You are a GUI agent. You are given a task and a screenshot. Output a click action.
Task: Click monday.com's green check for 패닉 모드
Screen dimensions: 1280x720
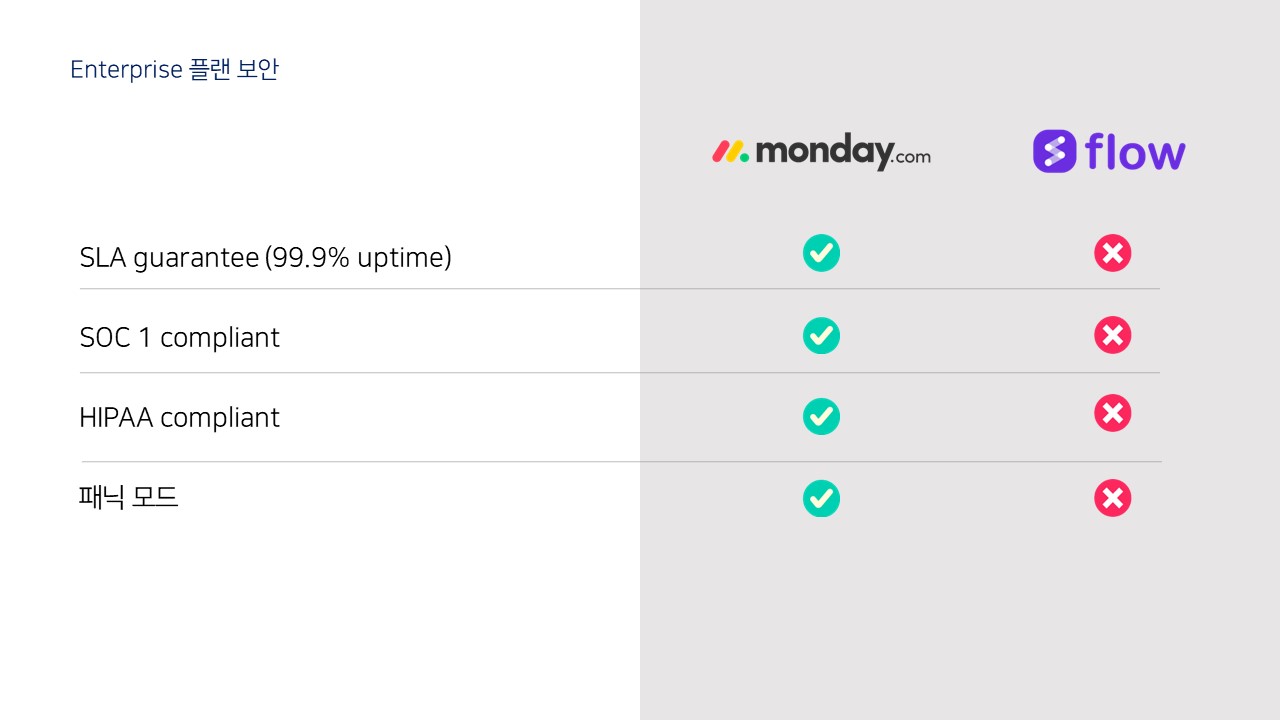[x=821, y=498]
